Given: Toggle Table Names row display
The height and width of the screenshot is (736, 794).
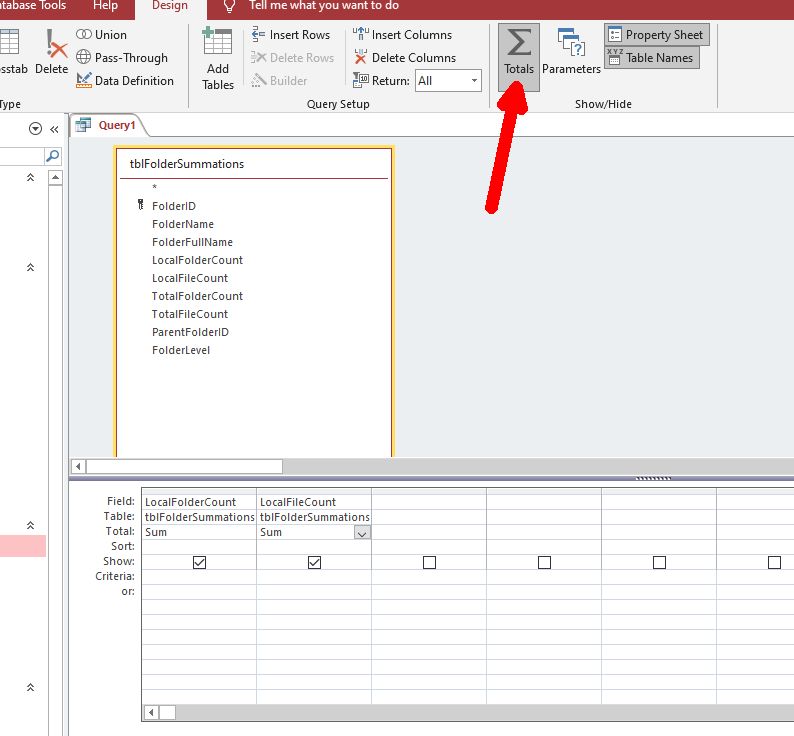Looking at the screenshot, I should (652, 58).
